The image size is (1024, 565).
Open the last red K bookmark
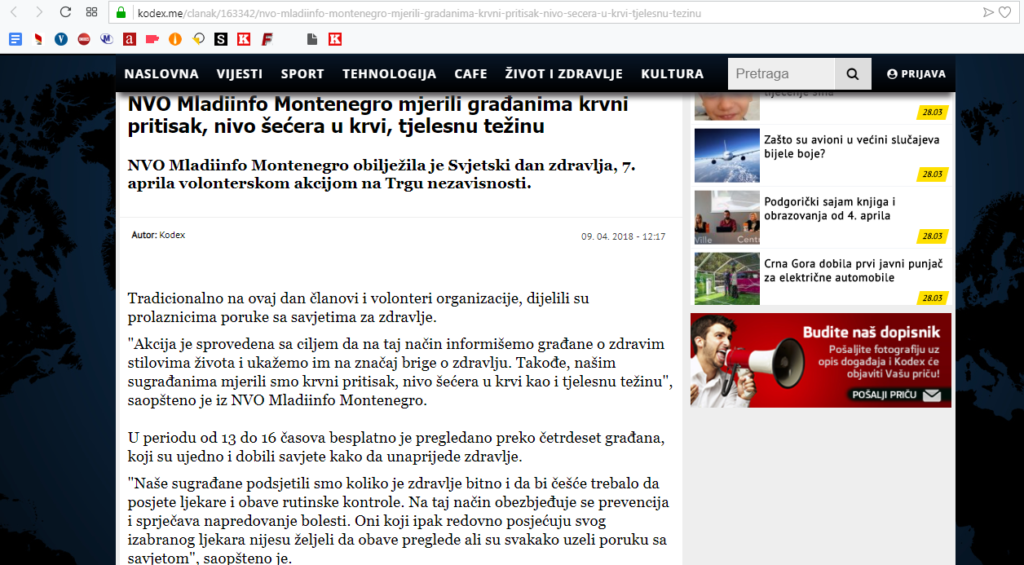(335, 39)
